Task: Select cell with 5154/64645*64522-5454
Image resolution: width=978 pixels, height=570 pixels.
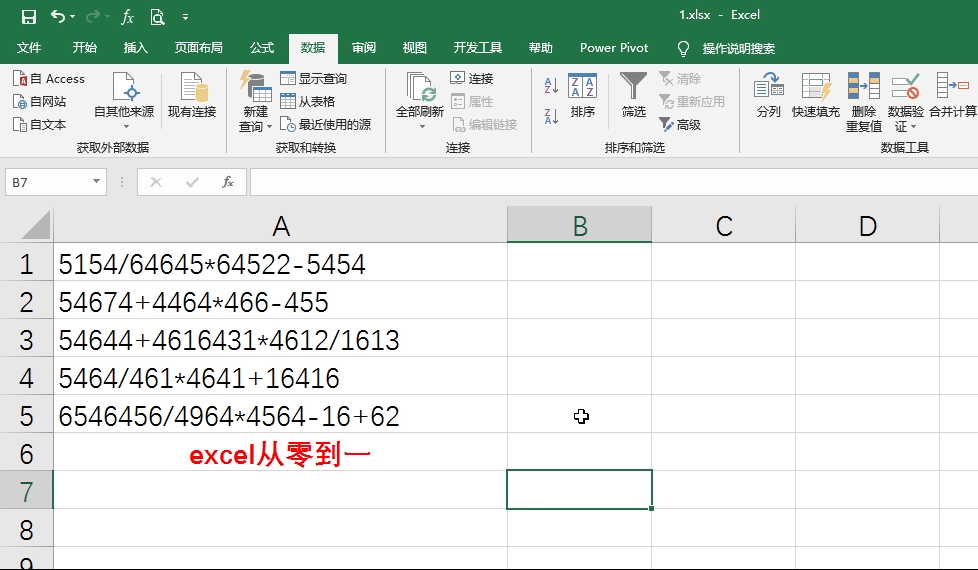Action: point(280,262)
